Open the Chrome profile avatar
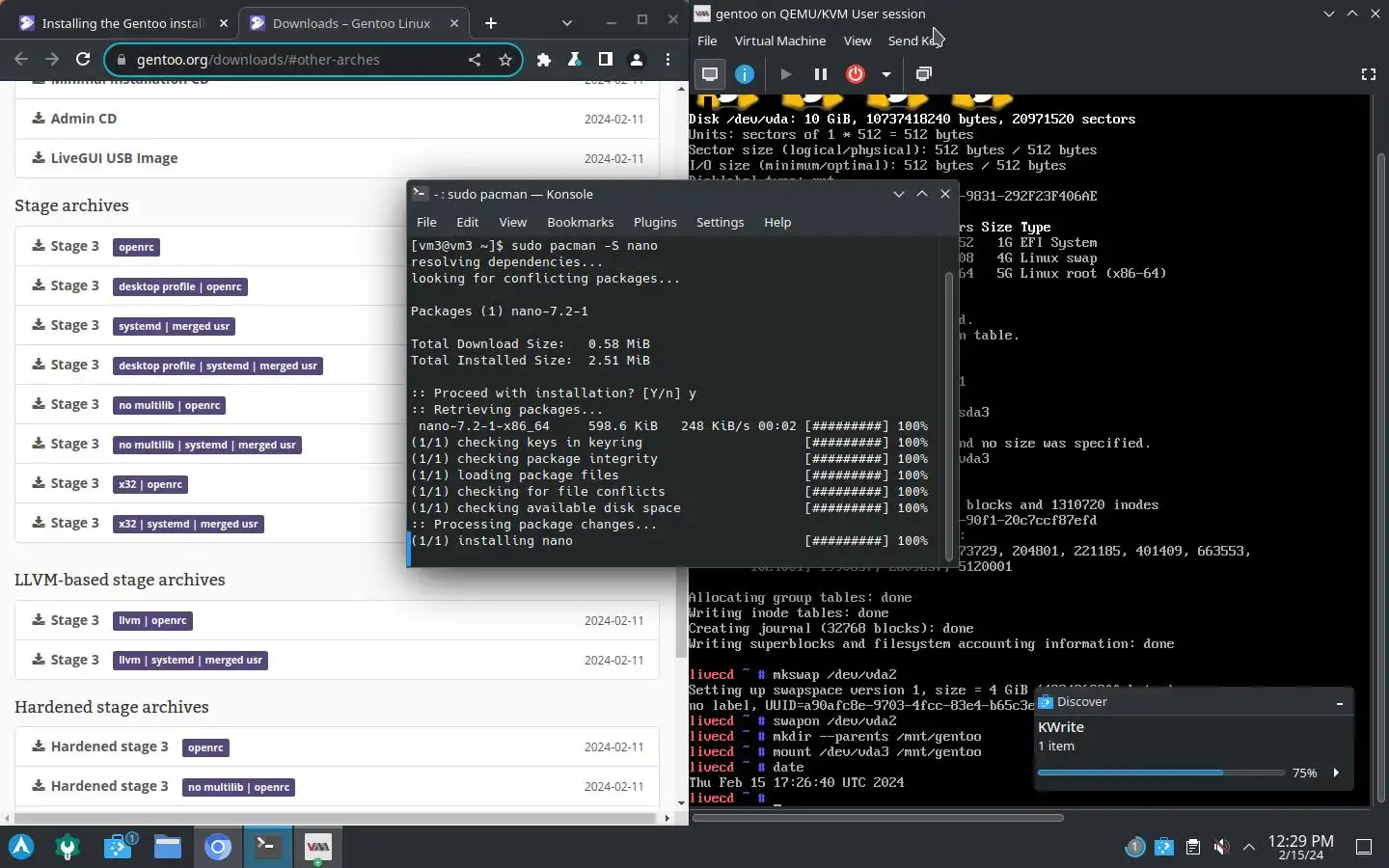The height and width of the screenshot is (868, 1389). [x=637, y=60]
